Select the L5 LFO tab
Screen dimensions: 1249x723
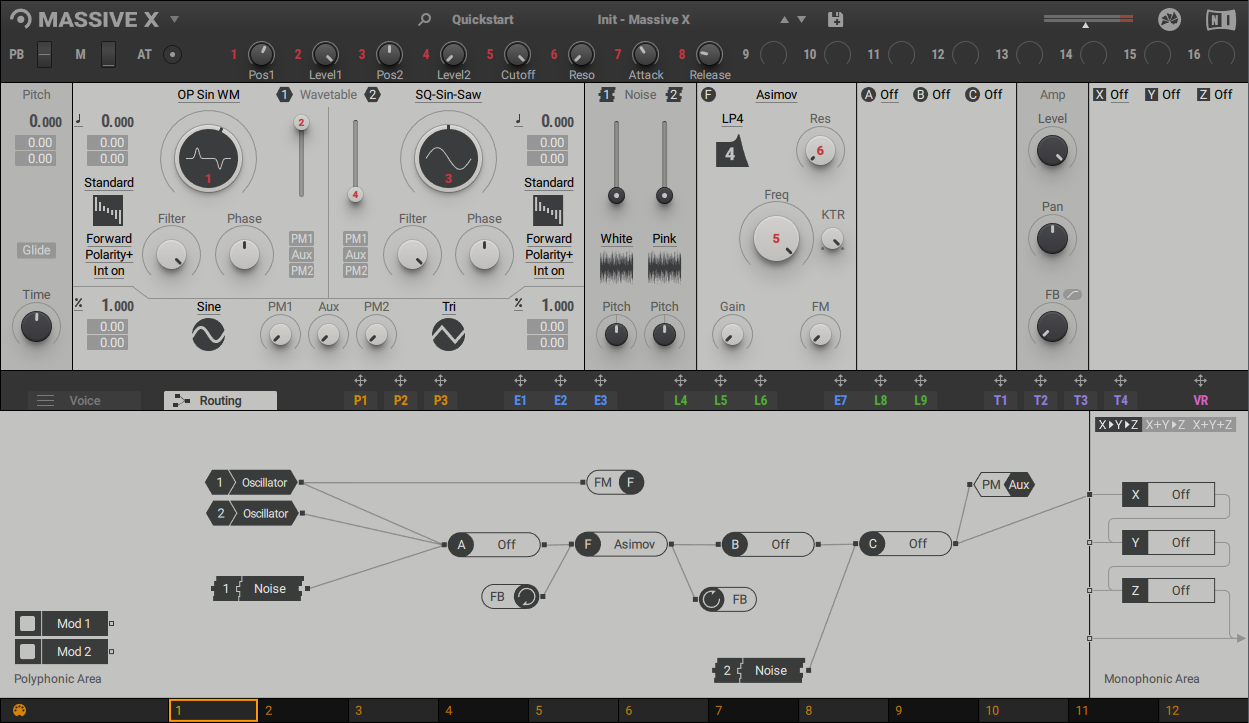click(x=720, y=400)
